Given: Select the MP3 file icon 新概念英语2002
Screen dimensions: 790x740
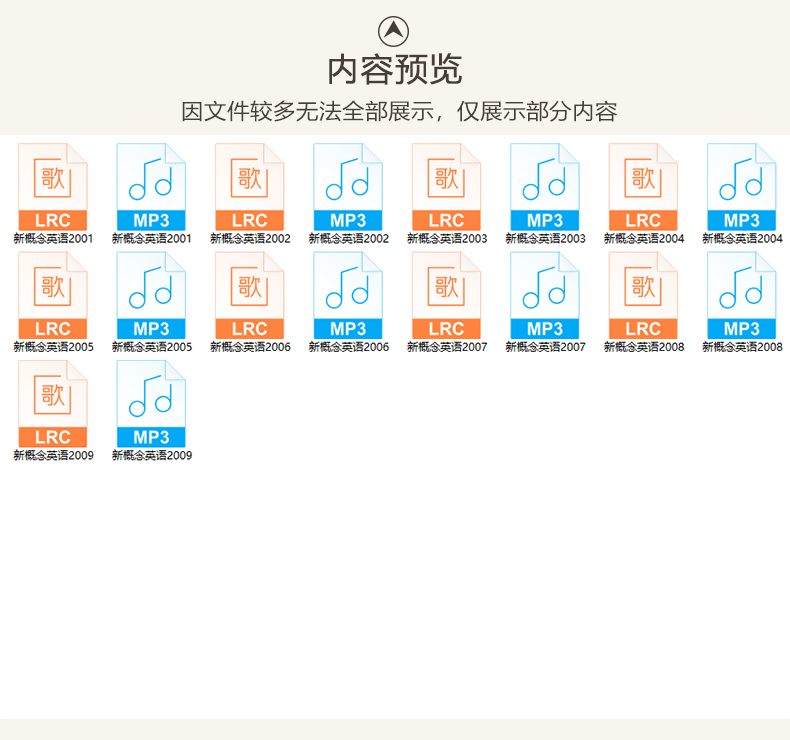Looking at the screenshot, I should 348,187.
